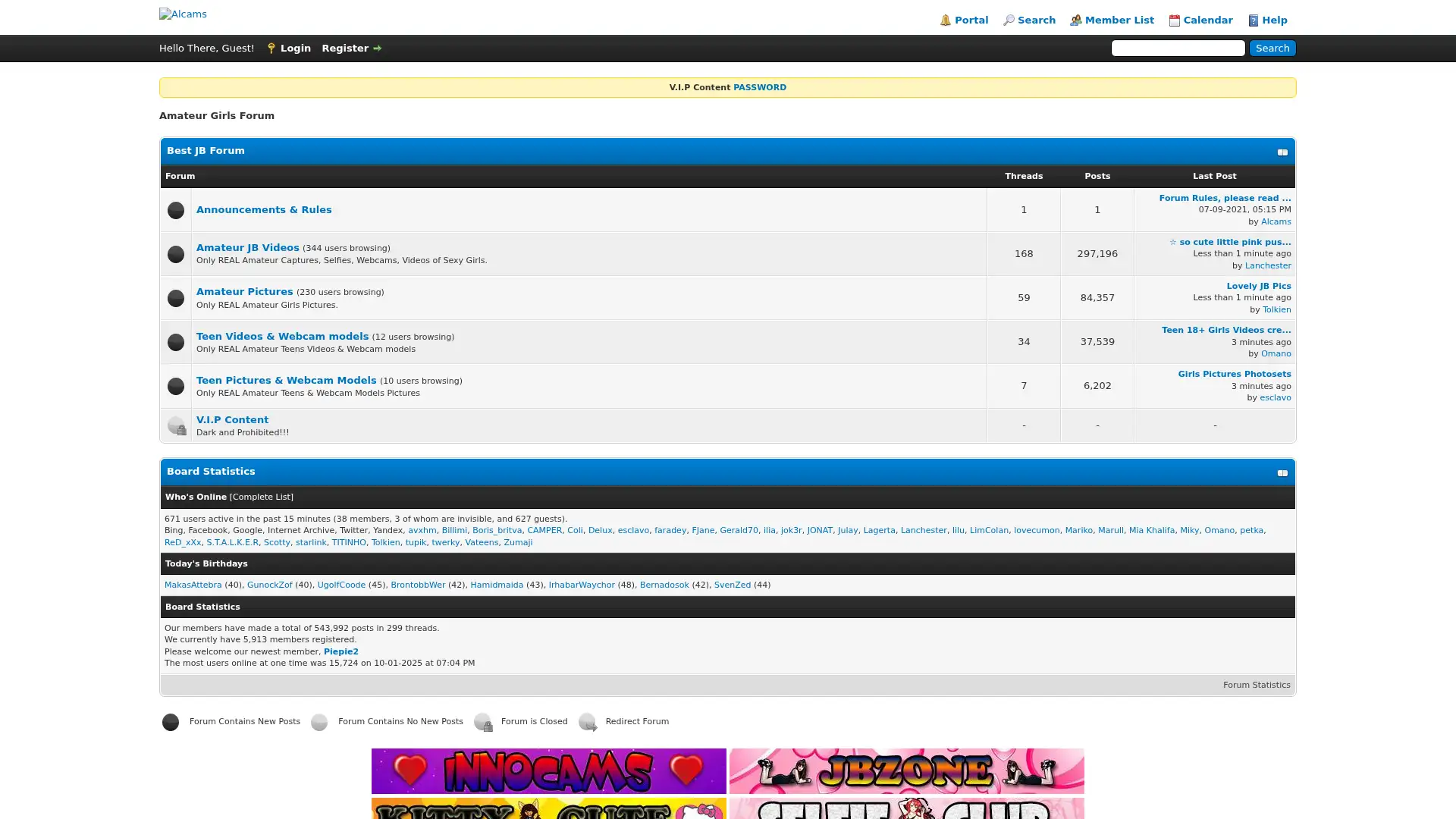This screenshot has height=819, width=1456.
Task: Click the new-posts dot beside Teen Videos forum
Action: point(175,342)
